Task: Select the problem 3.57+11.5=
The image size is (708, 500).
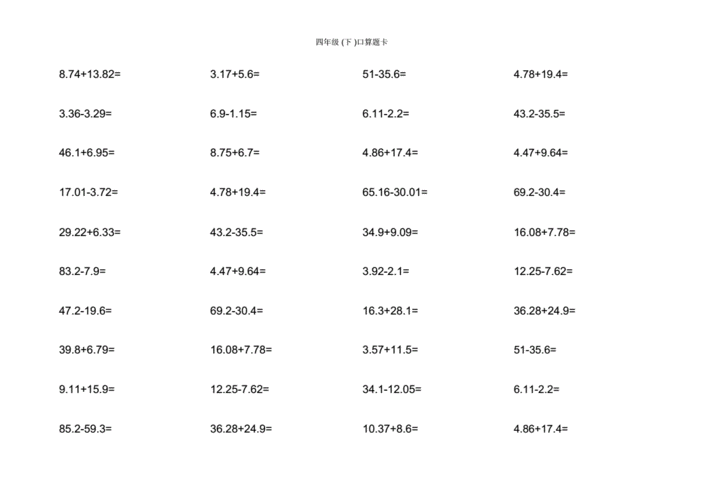Action: click(390, 350)
